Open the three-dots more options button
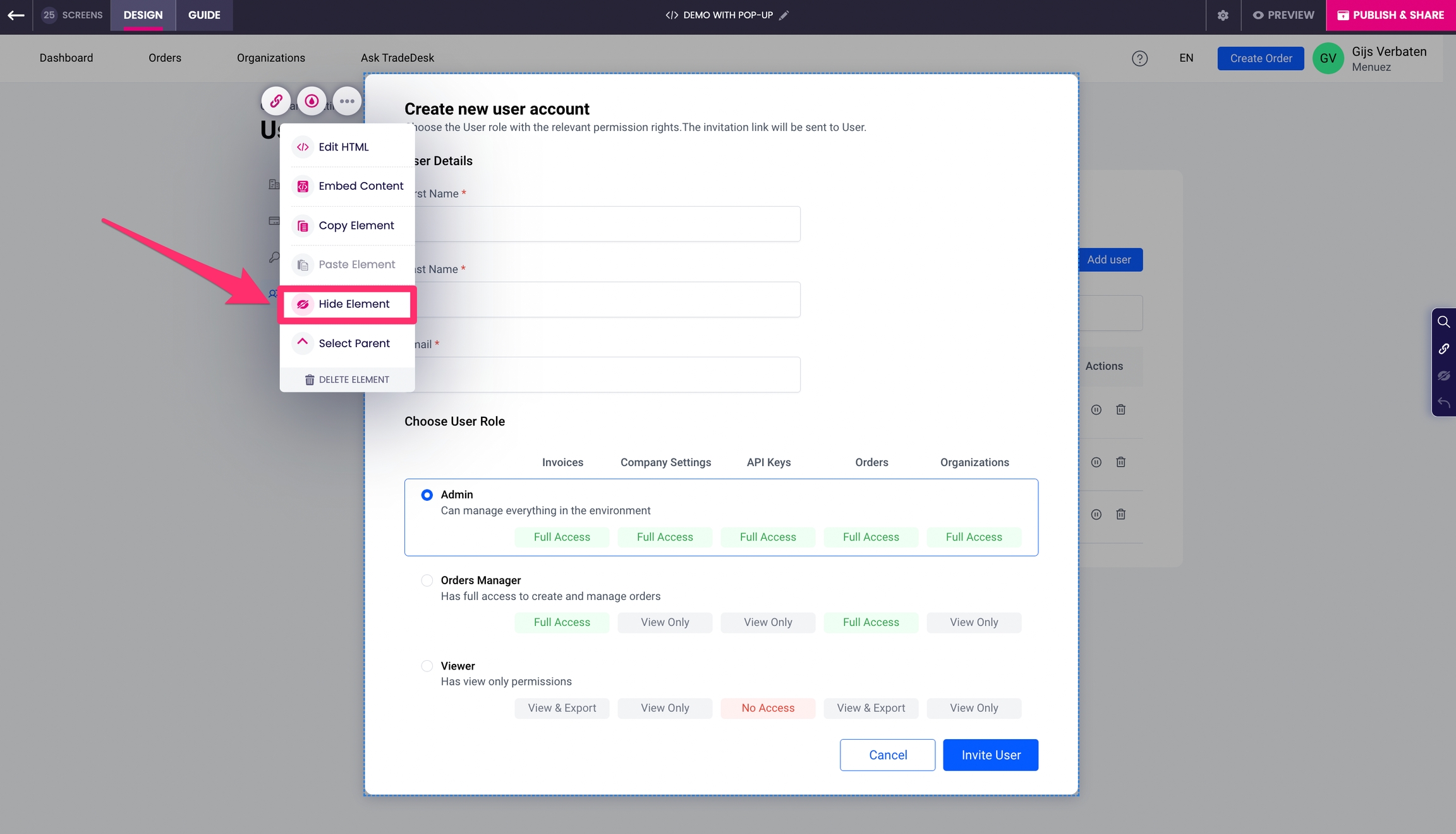The height and width of the screenshot is (834, 1456). (347, 101)
